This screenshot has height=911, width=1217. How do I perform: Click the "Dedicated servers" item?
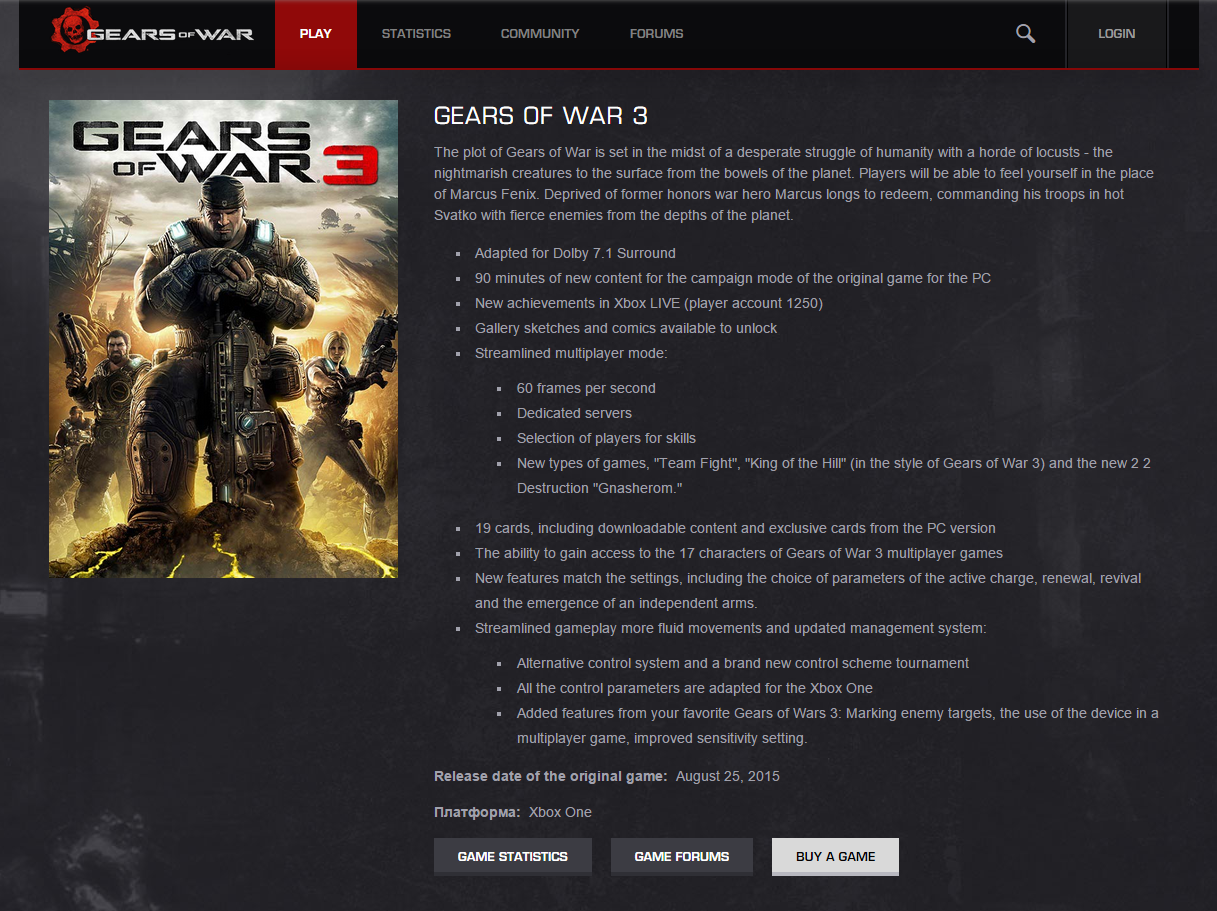(x=574, y=413)
